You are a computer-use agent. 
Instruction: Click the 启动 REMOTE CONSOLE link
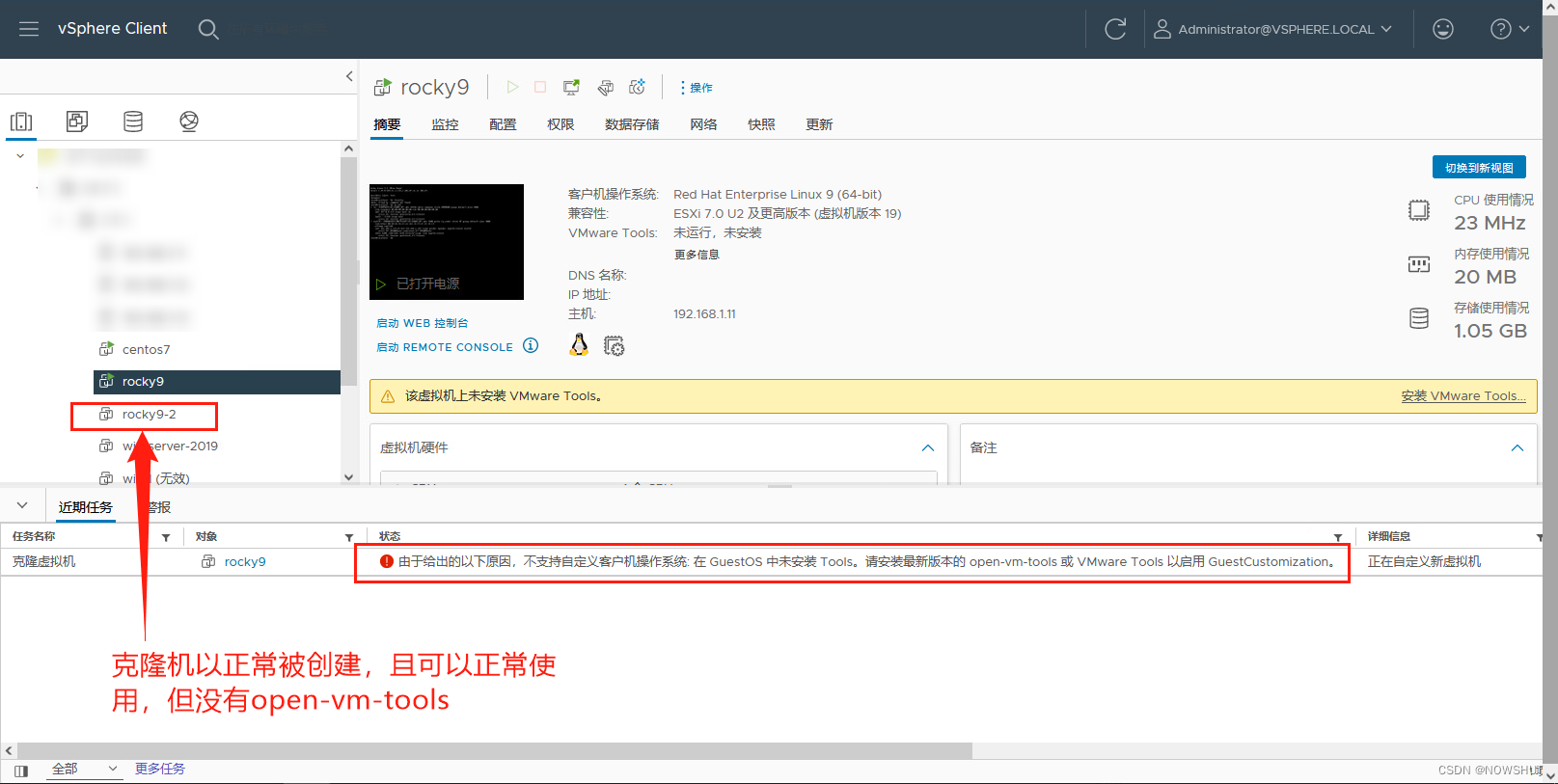coord(445,347)
